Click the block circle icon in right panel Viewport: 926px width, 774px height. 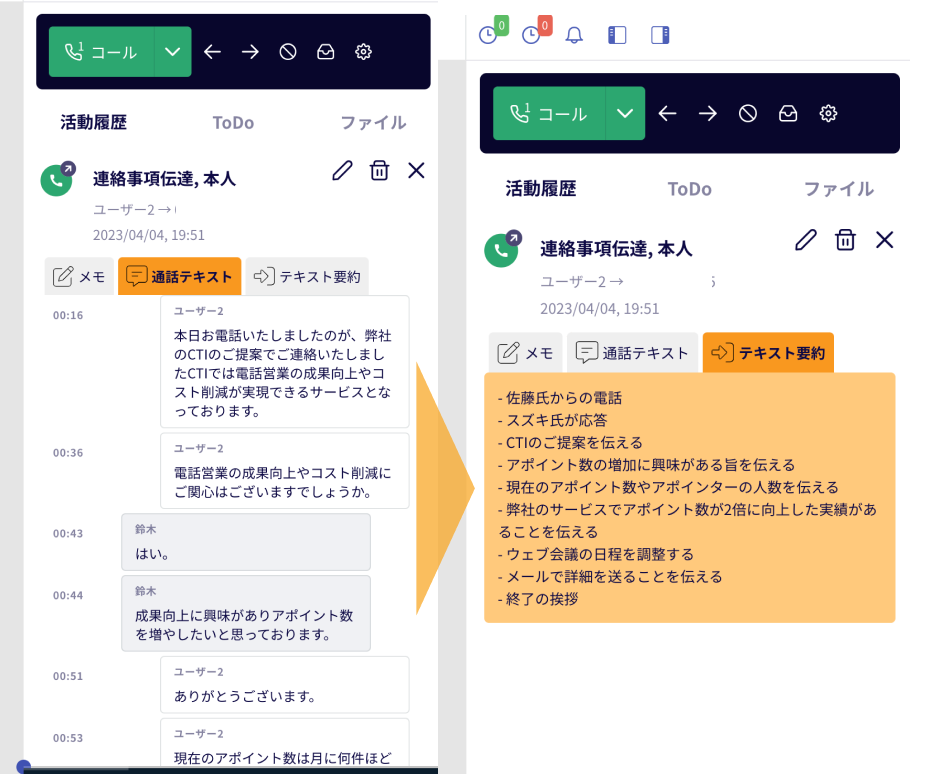pos(748,113)
